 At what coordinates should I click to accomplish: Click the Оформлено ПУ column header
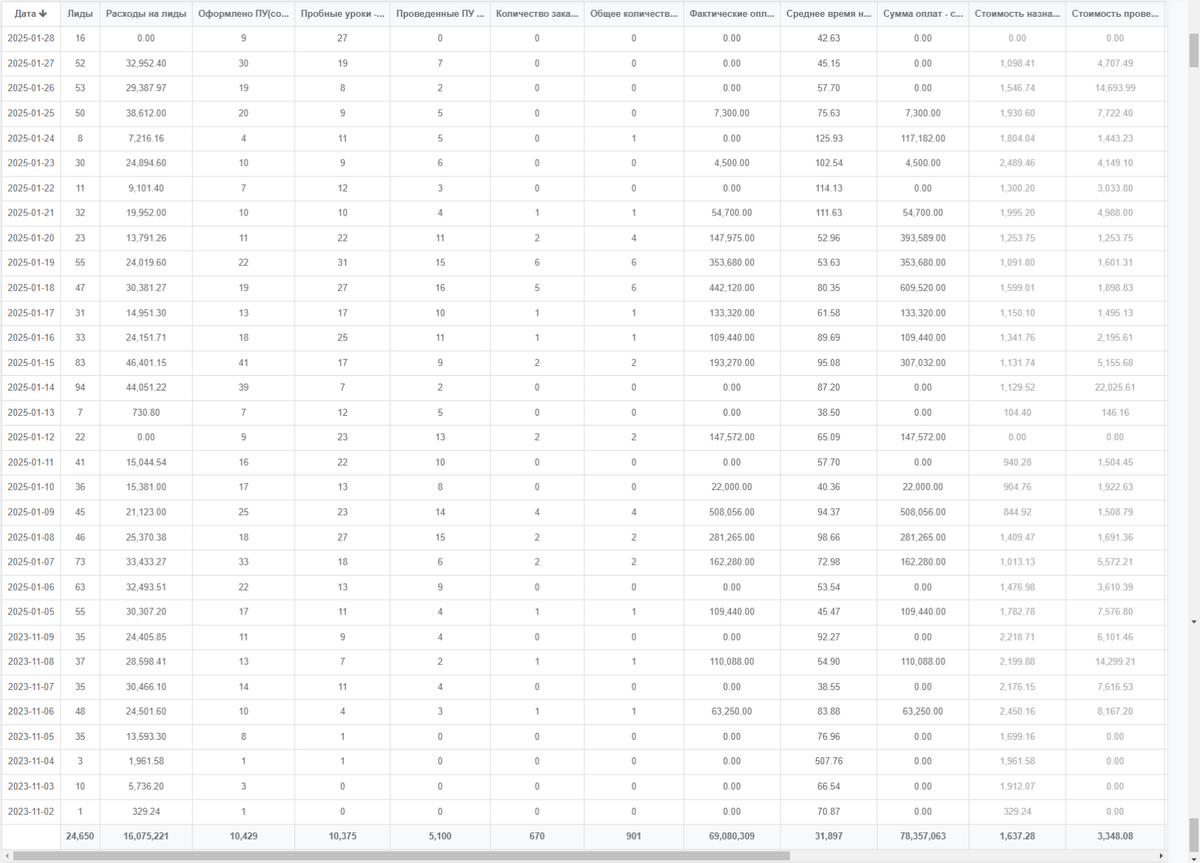(243, 14)
